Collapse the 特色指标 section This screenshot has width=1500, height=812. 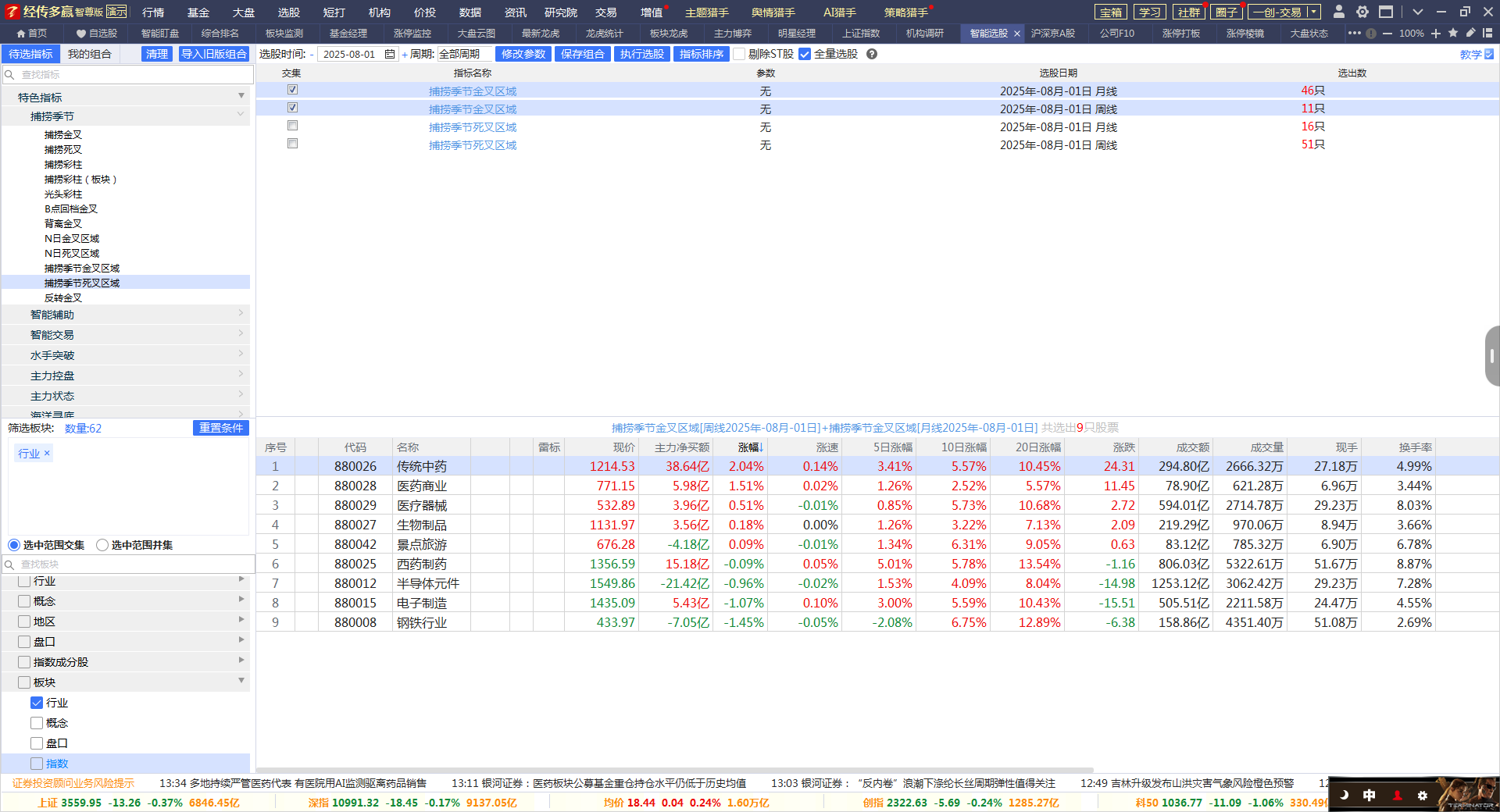(241, 96)
